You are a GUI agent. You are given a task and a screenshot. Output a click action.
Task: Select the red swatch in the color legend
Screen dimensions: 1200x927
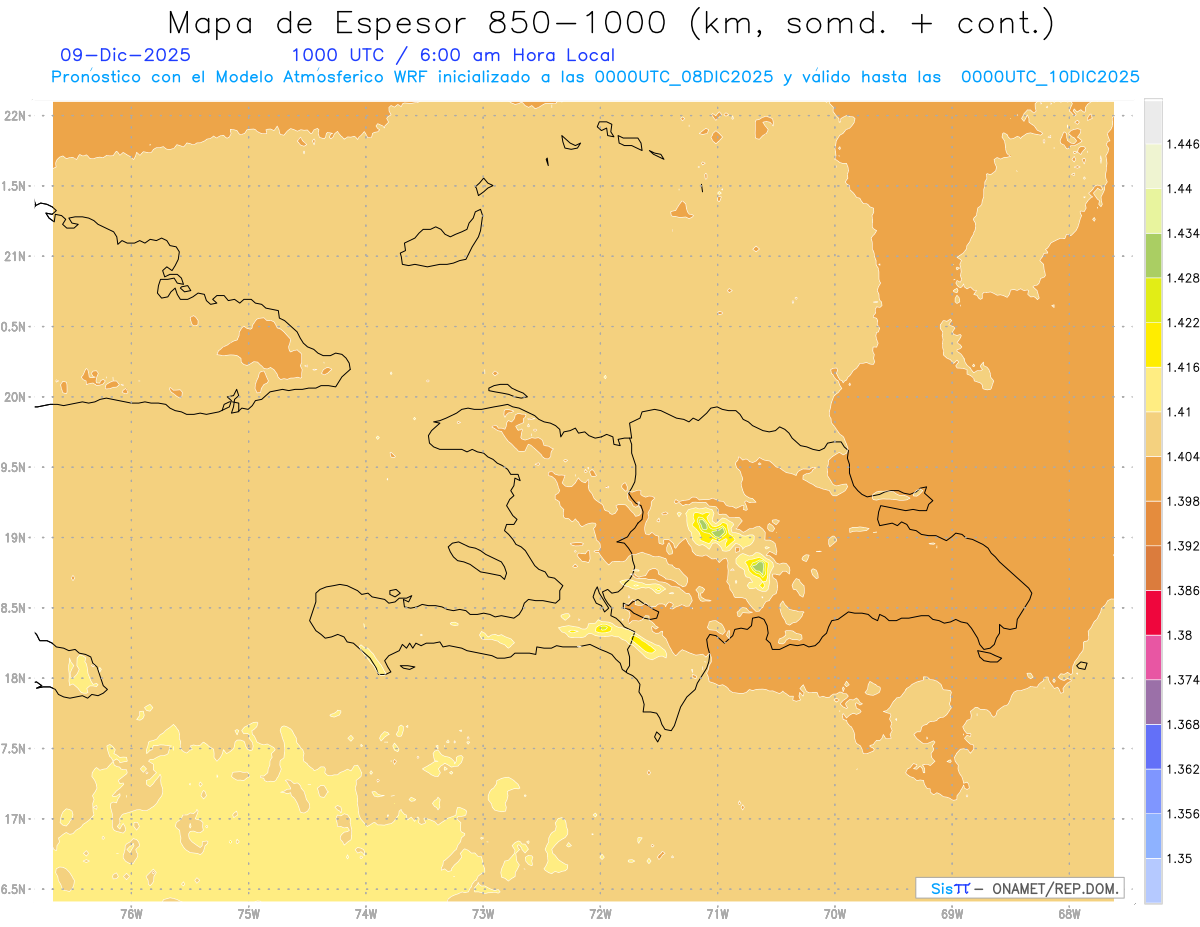pyautogui.click(x=1153, y=613)
